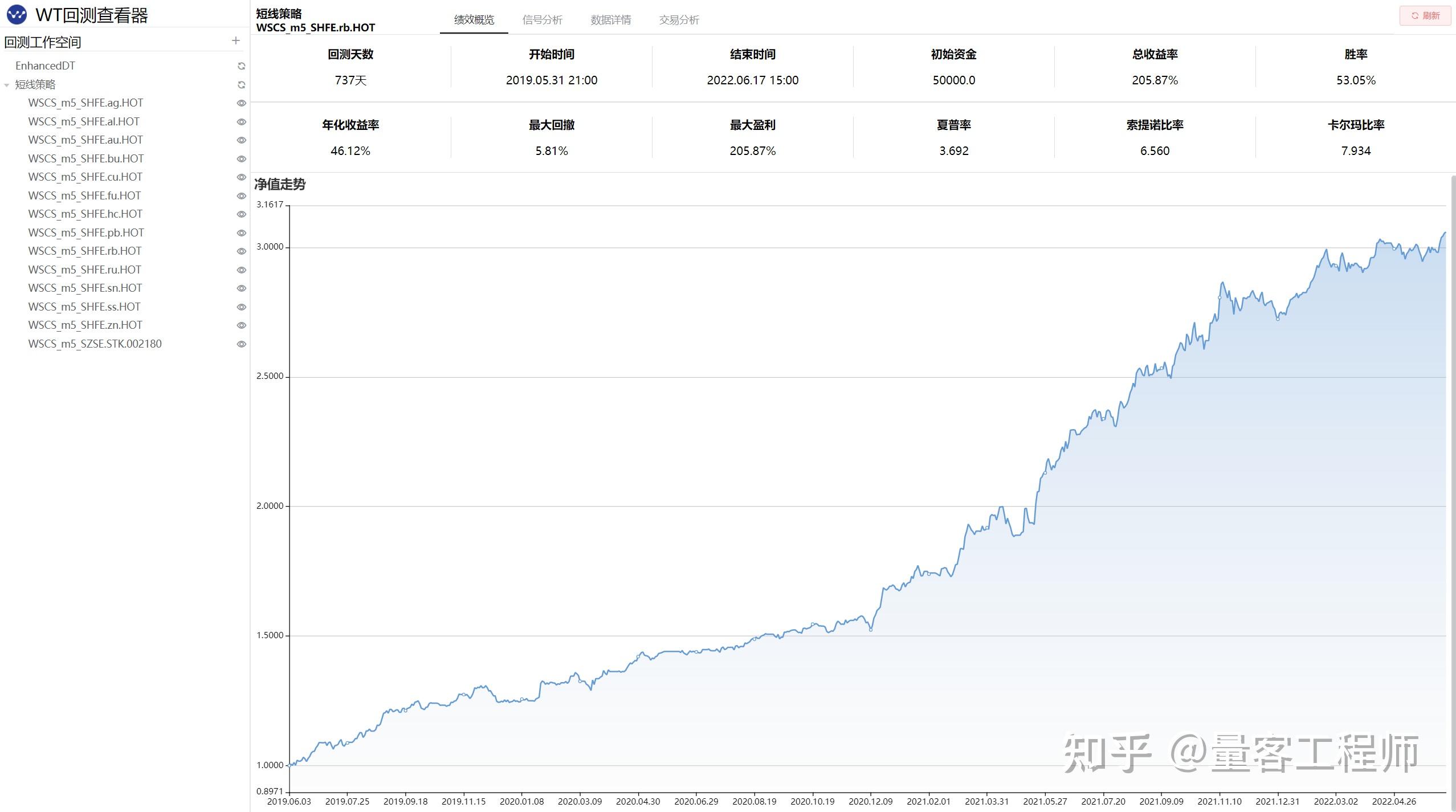Screen dimensions: 1456x812
Task: Click eye icon beside WSCS_m5_SZSE.STK.002180
Action: click(x=242, y=344)
